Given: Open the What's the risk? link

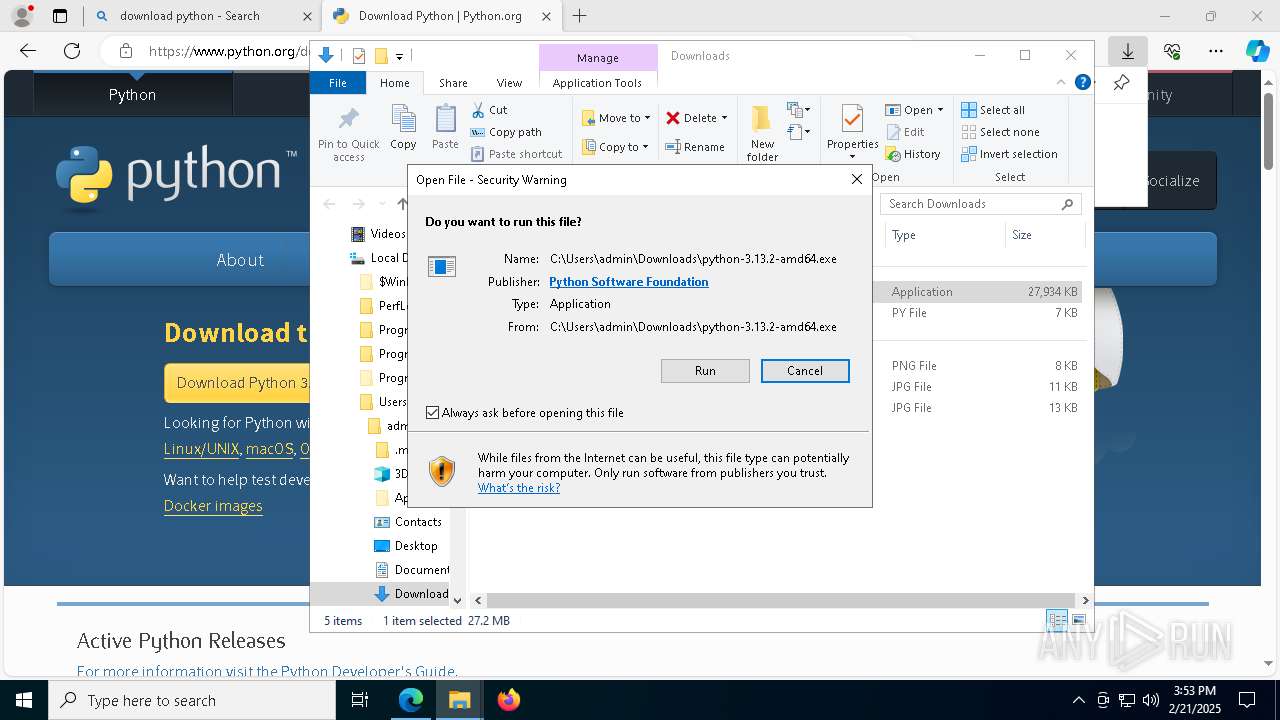Looking at the screenshot, I should click(x=518, y=488).
